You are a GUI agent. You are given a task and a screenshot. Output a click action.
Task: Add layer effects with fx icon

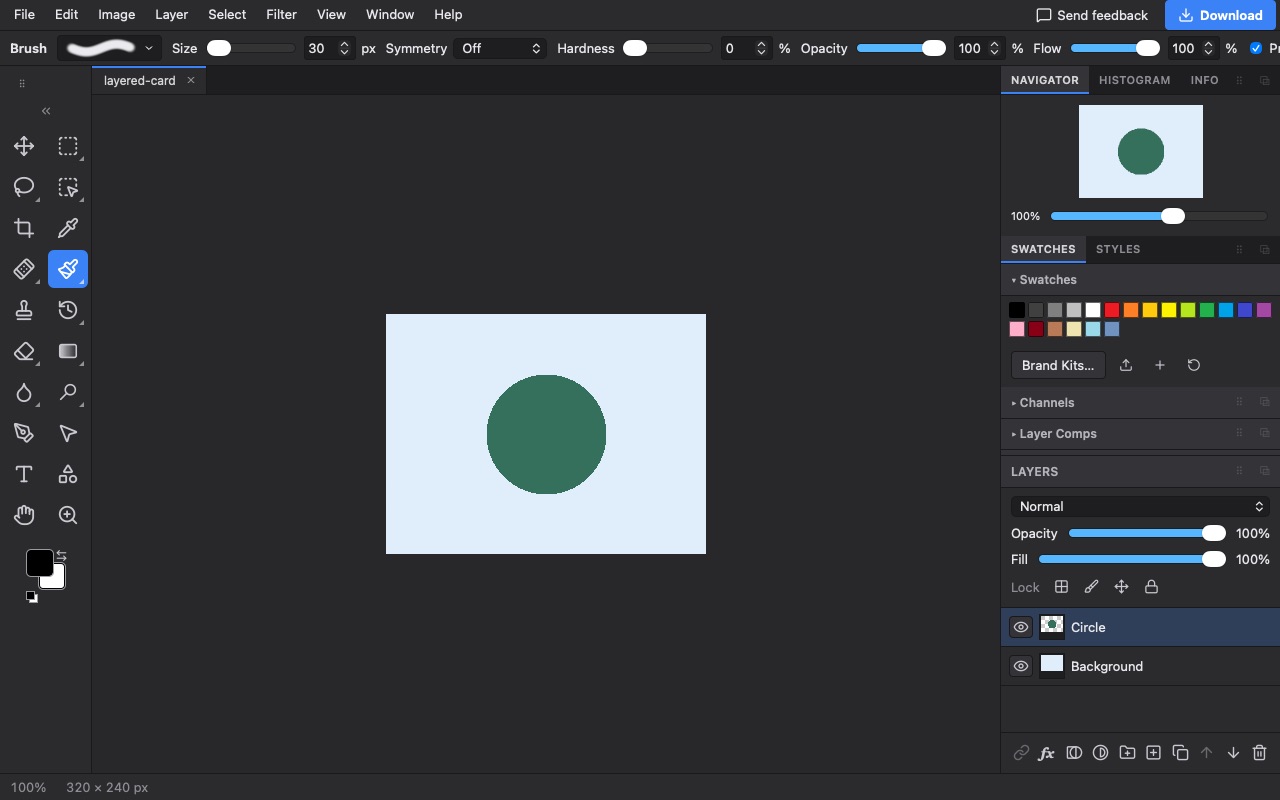[x=1046, y=753]
